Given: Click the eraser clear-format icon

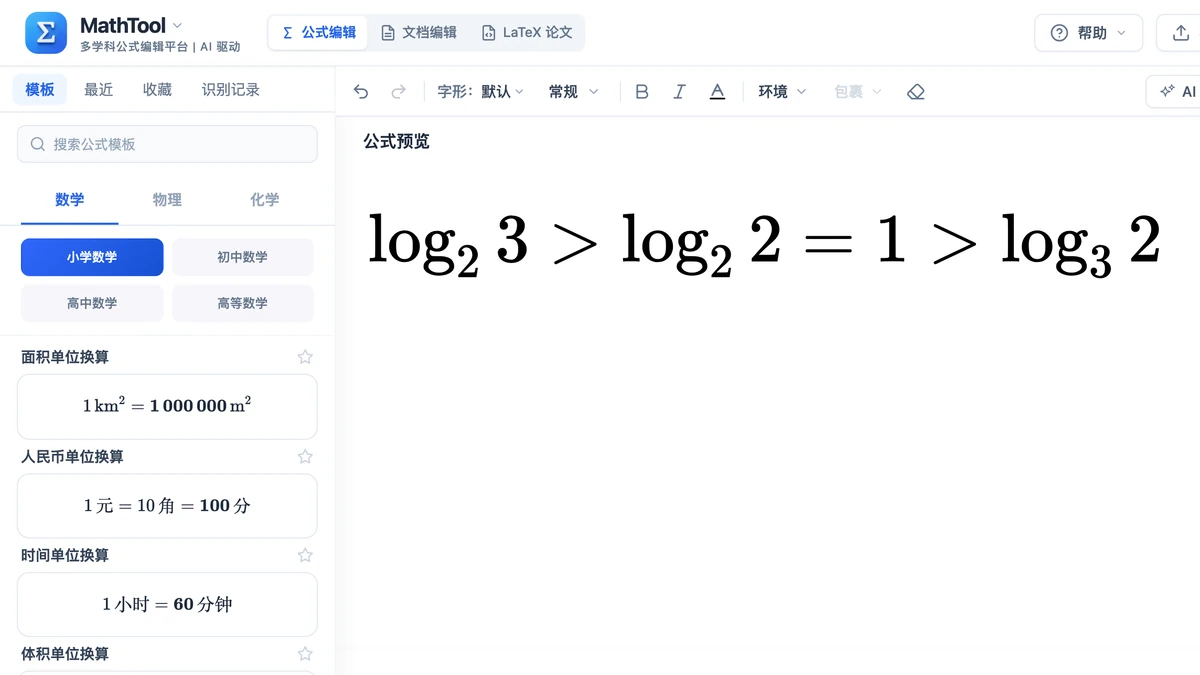Looking at the screenshot, I should pyautogui.click(x=916, y=92).
